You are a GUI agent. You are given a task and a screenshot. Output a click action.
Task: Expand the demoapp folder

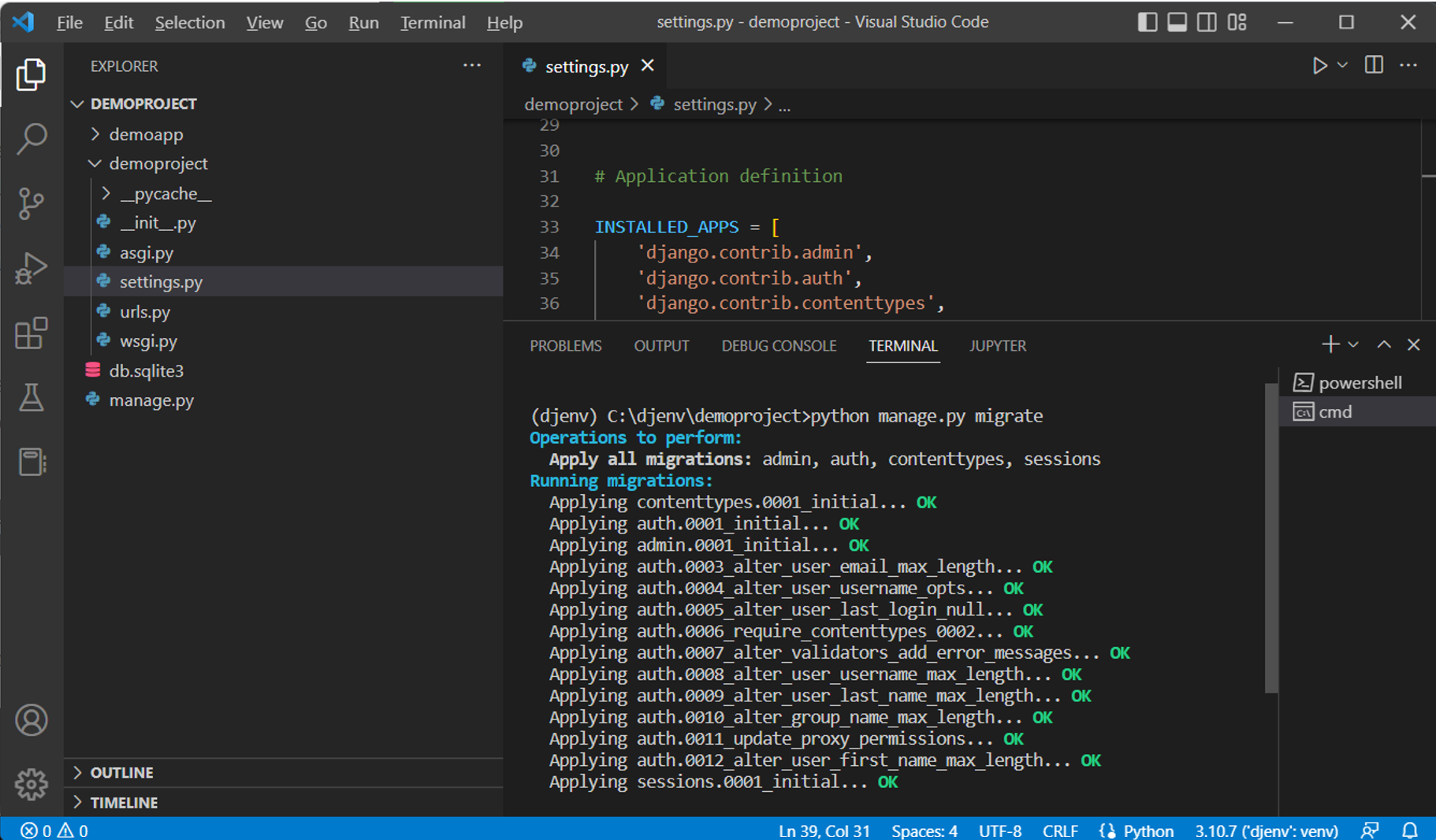click(146, 135)
